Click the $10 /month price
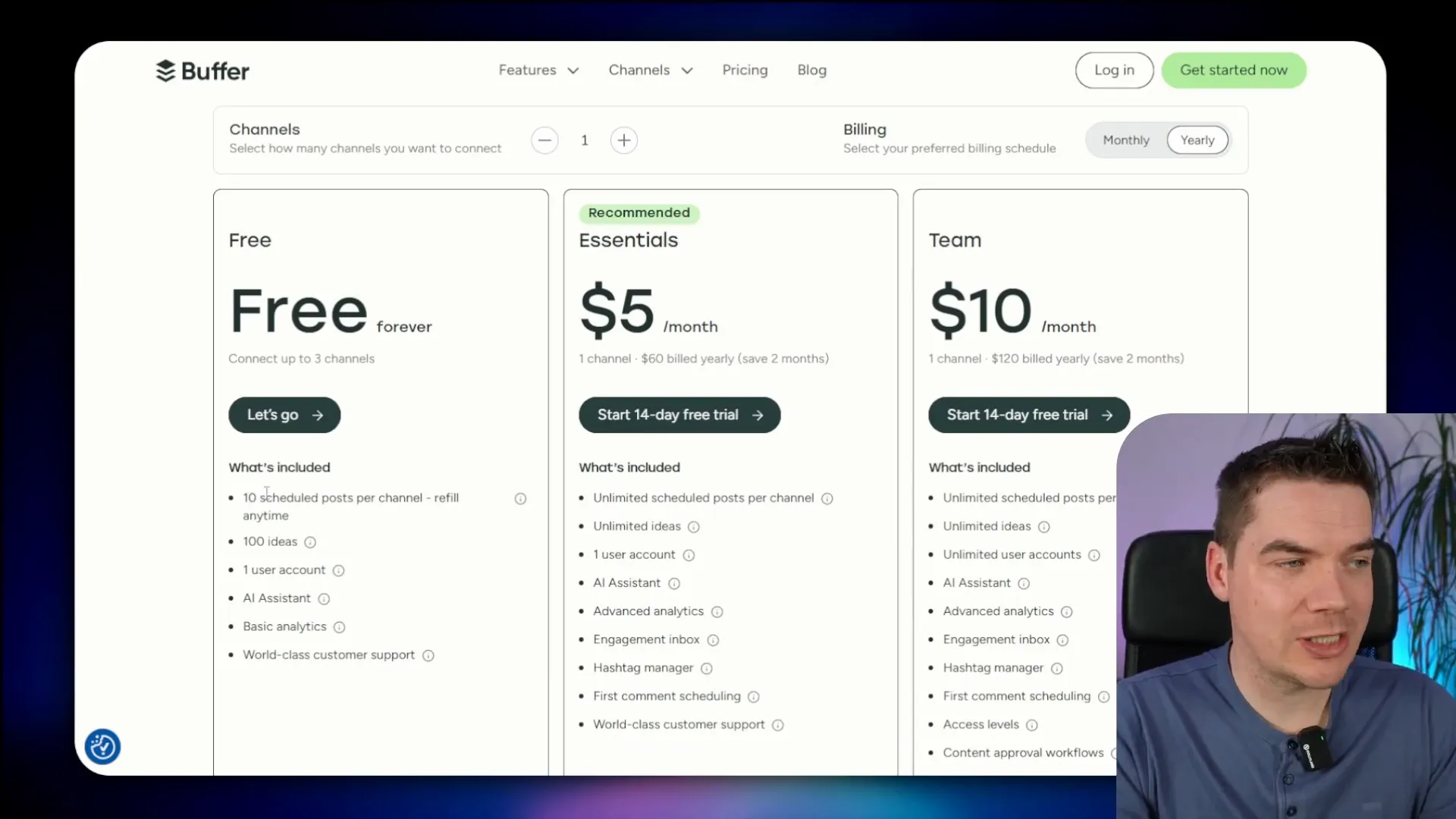Image resolution: width=1456 pixels, height=819 pixels. coord(1012,311)
